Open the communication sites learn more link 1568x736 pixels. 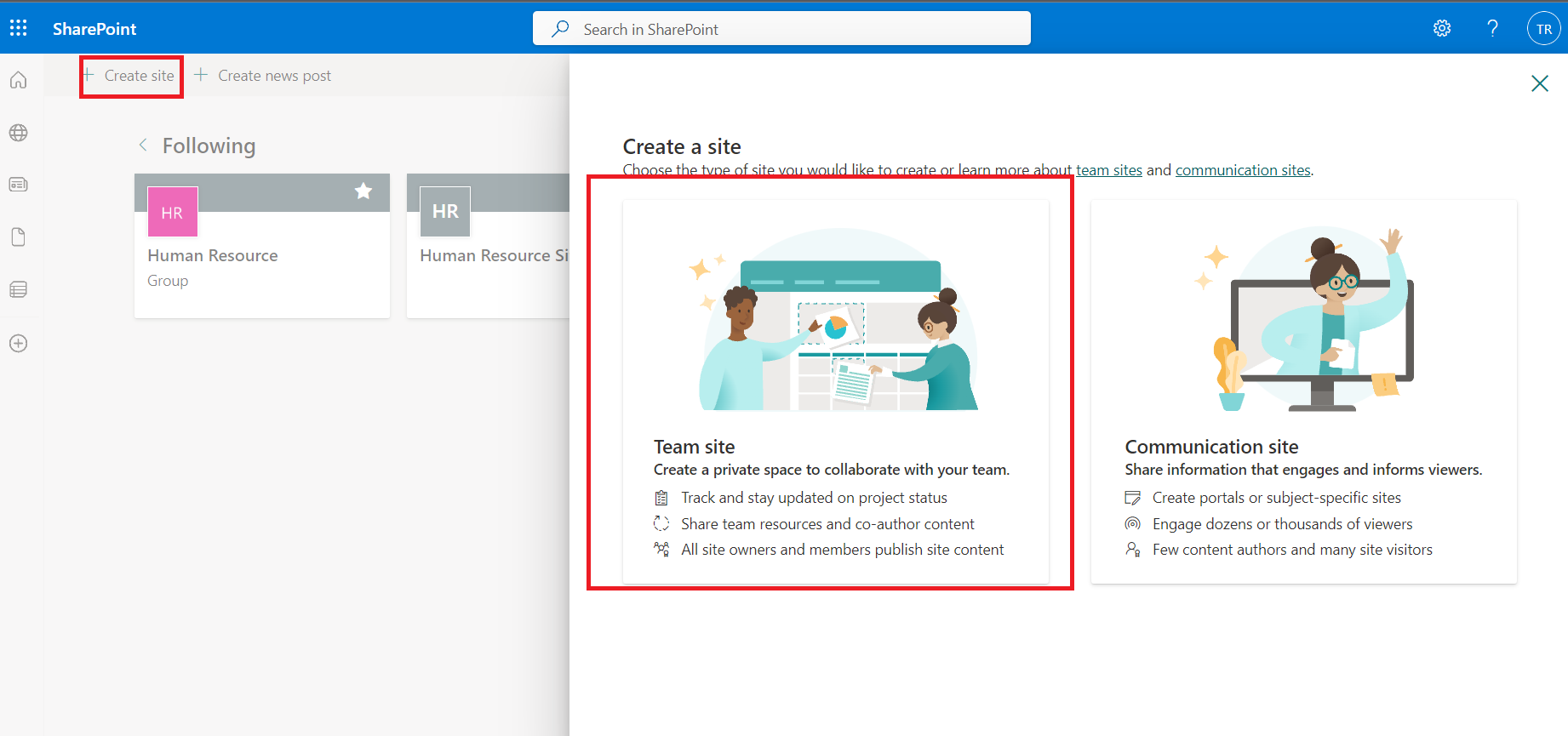[x=1243, y=170]
